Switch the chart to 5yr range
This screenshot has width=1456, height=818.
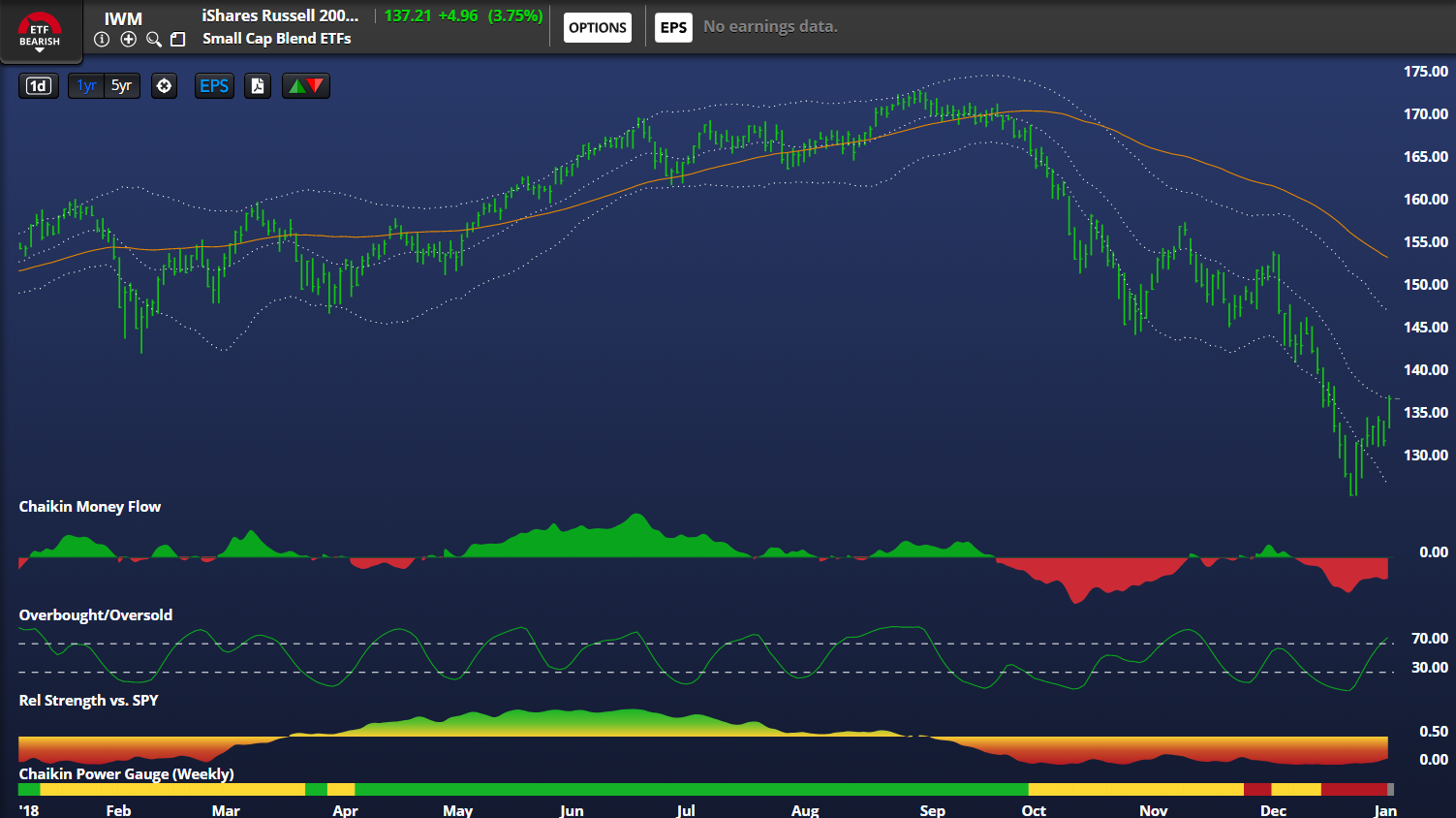click(x=122, y=86)
